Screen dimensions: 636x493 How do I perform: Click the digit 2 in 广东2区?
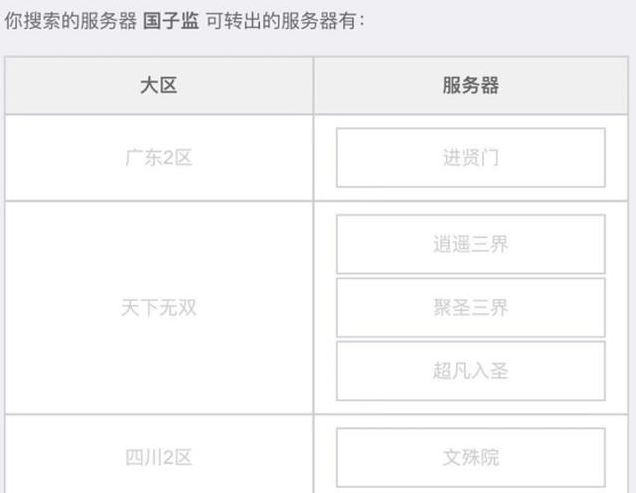point(168,157)
